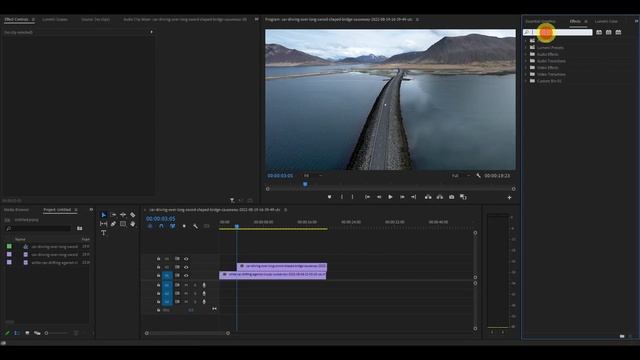The height and width of the screenshot is (360, 640).
Task: Step forward one frame in Program Monitor
Action: point(402,197)
